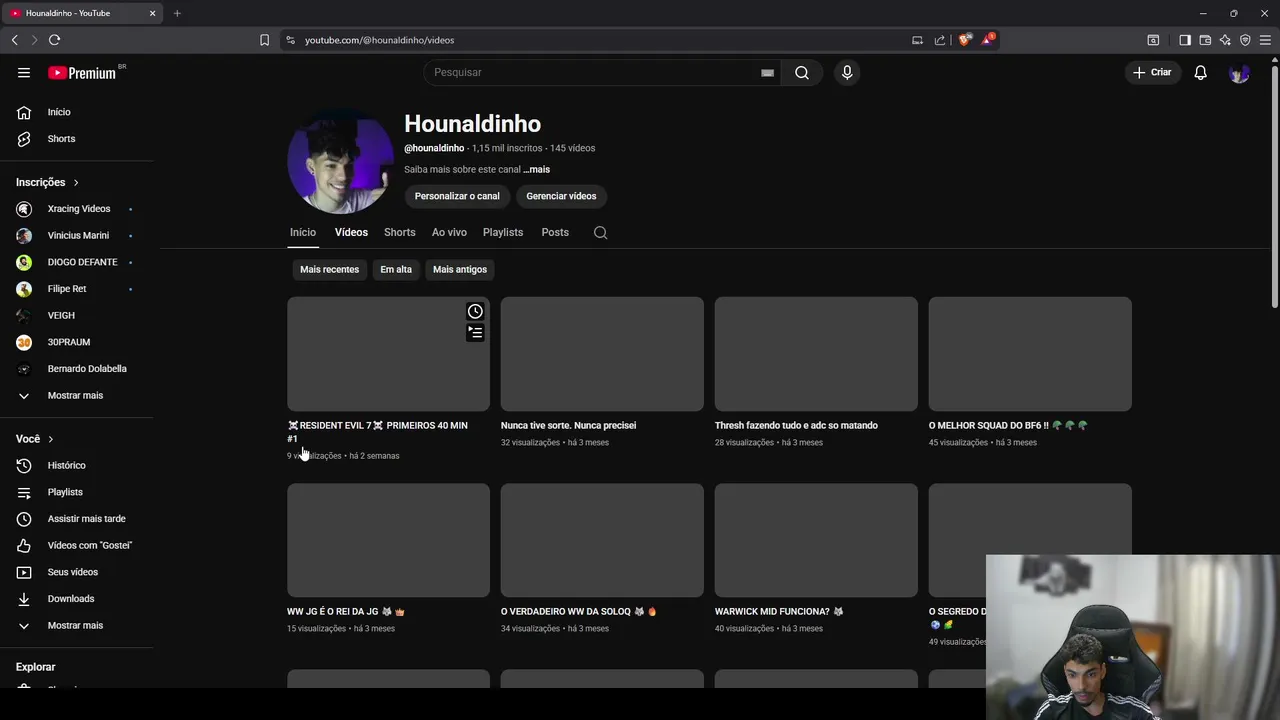This screenshot has width=1280, height=720.
Task: Open WARWICK MID FUNCIONA? video title
Action: pos(779,611)
